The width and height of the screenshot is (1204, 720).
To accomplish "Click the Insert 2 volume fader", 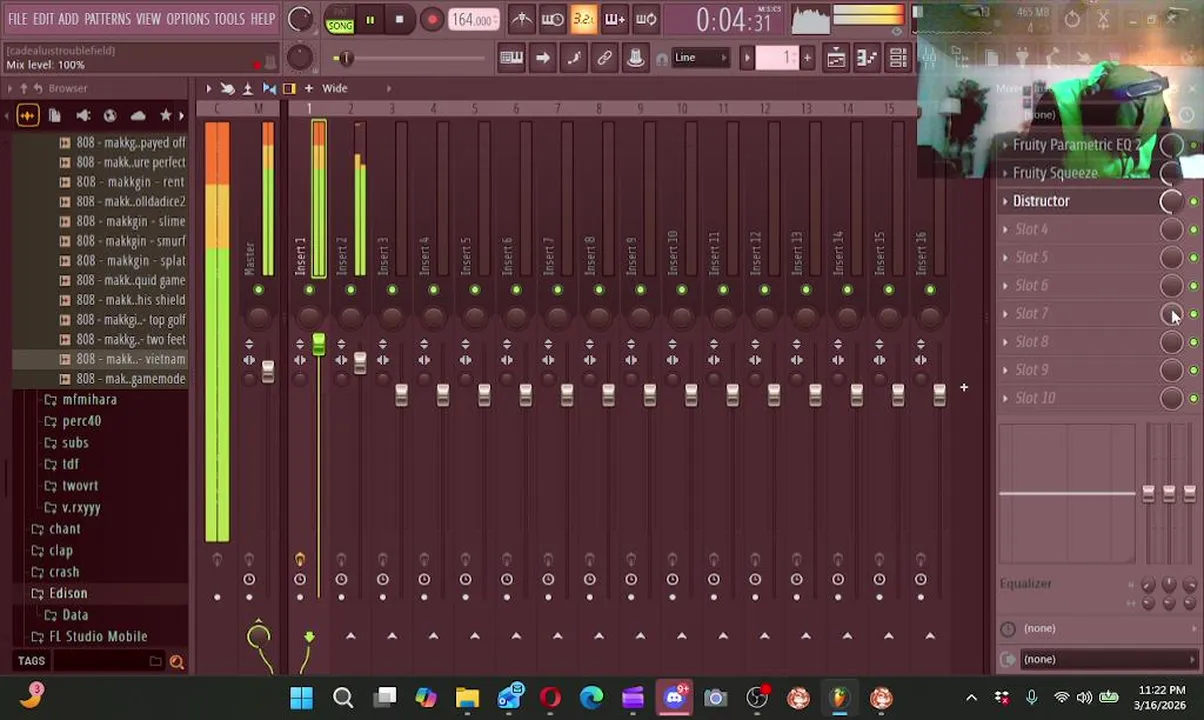I will [x=359, y=363].
